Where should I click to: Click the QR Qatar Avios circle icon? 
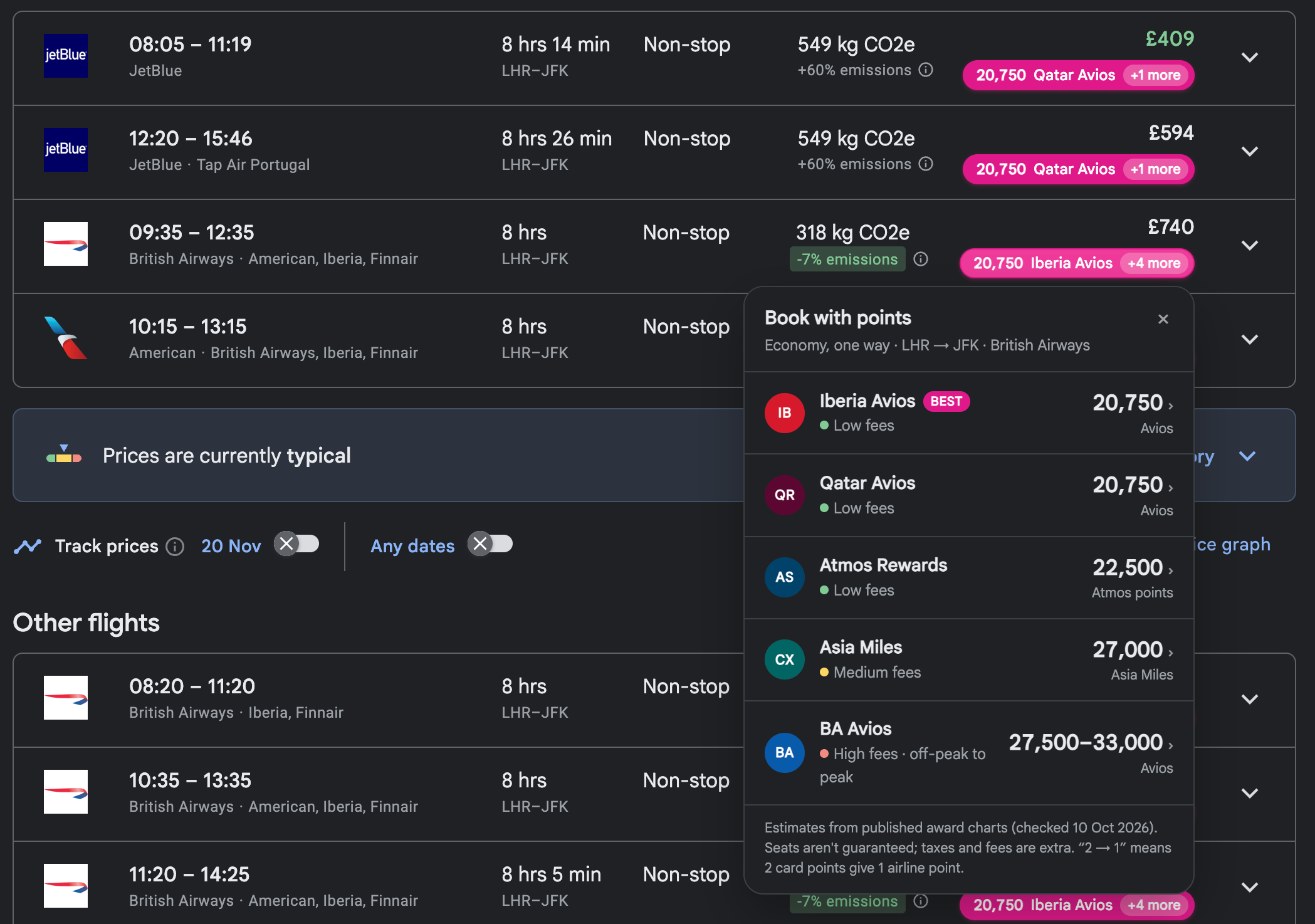(x=785, y=495)
